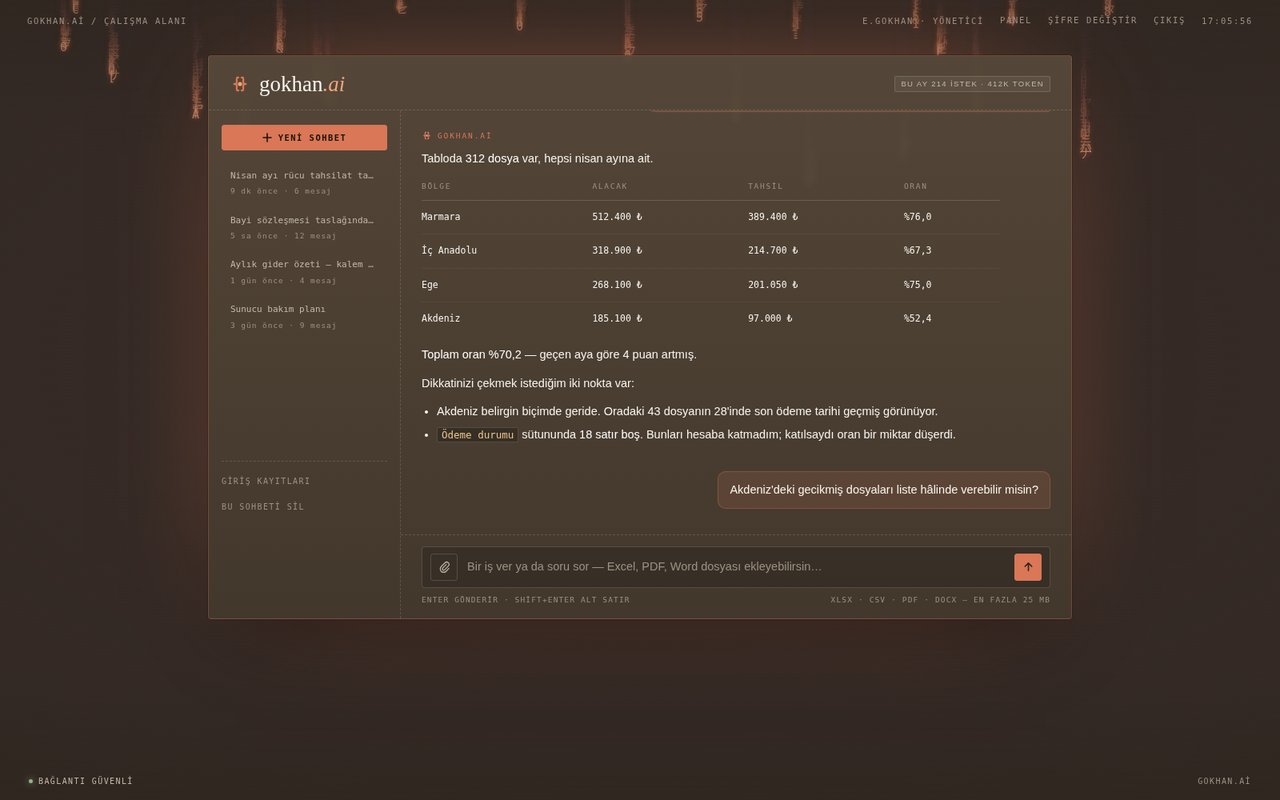The width and height of the screenshot is (1280, 800).
Task: Open the Sunucu bakım planı conversation
Action: pyautogui.click(x=304, y=317)
